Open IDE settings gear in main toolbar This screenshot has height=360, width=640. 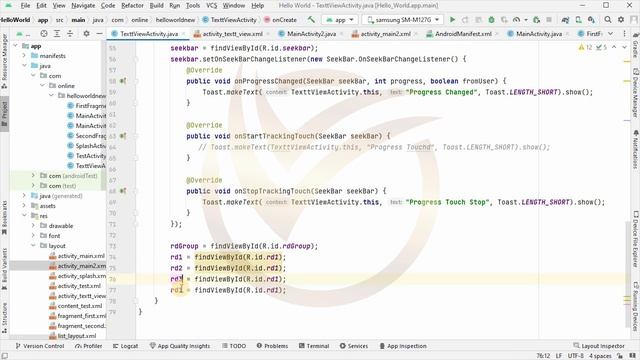pyautogui.click(x=621, y=19)
